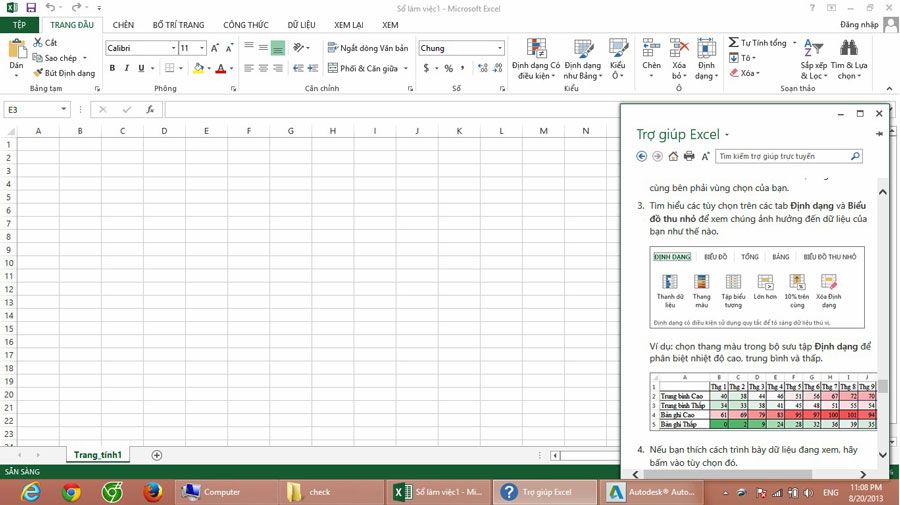The width and height of the screenshot is (900, 505).
Task: Click the yellow fill color button
Action: pyautogui.click(x=198, y=68)
